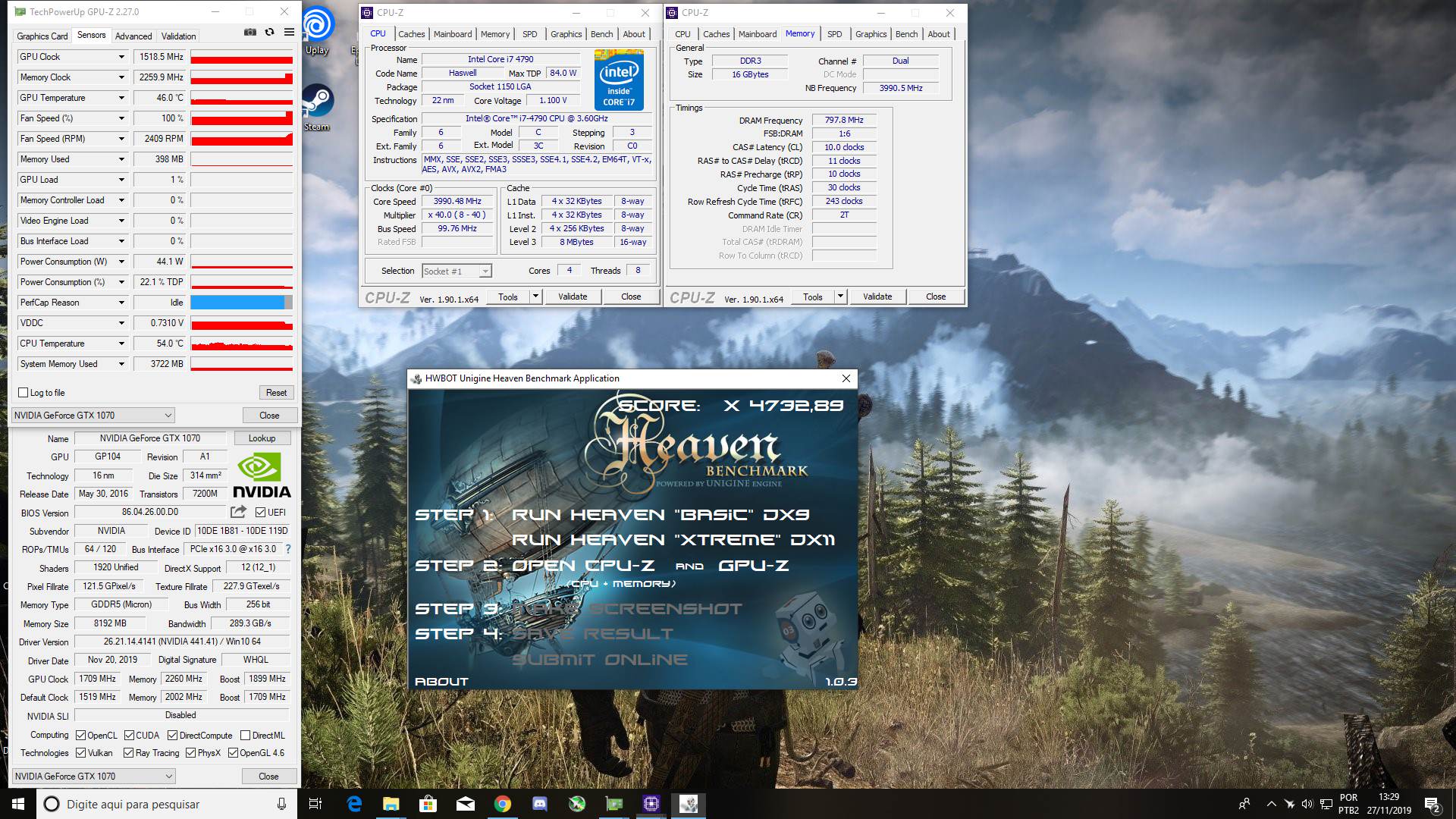This screenshot has height=819, width=1456.
Task: Switch to GPU-Z taskbar icon
Action: coord(614,804)
